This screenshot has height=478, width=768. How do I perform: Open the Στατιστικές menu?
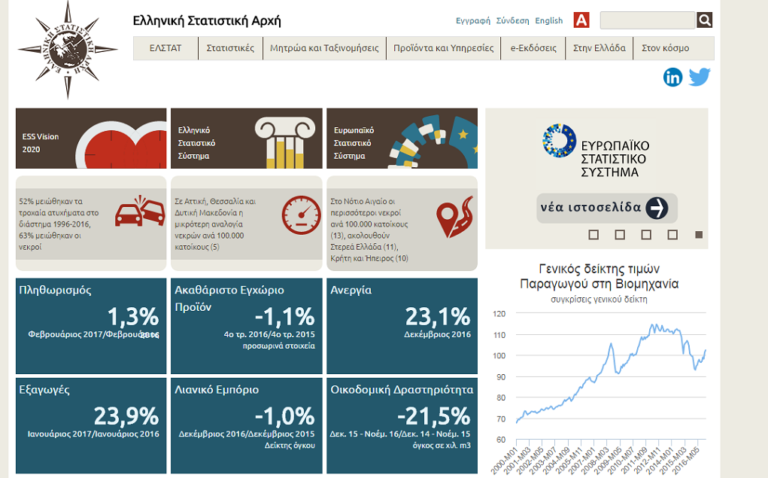point(230,48)
